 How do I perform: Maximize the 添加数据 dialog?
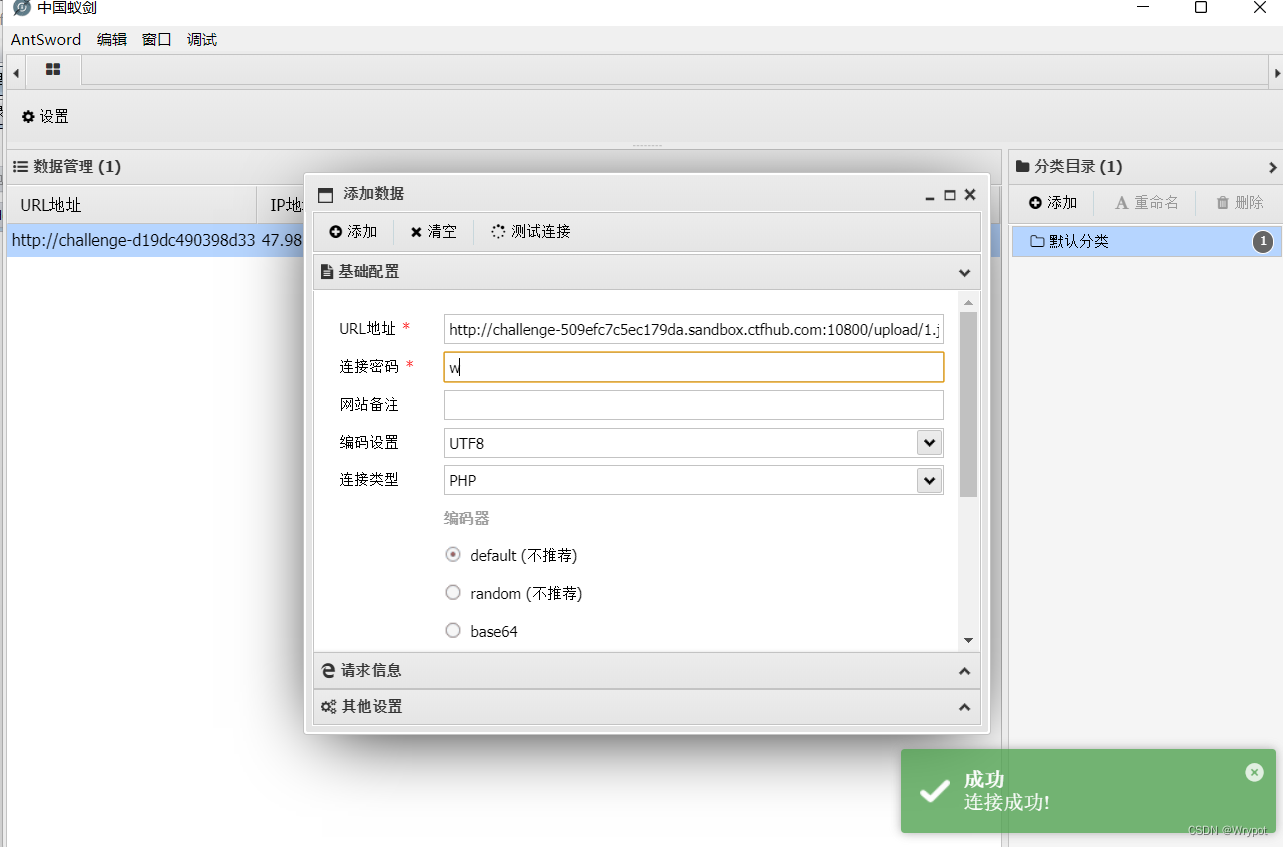pyautogui.click(x=950, y=195)
